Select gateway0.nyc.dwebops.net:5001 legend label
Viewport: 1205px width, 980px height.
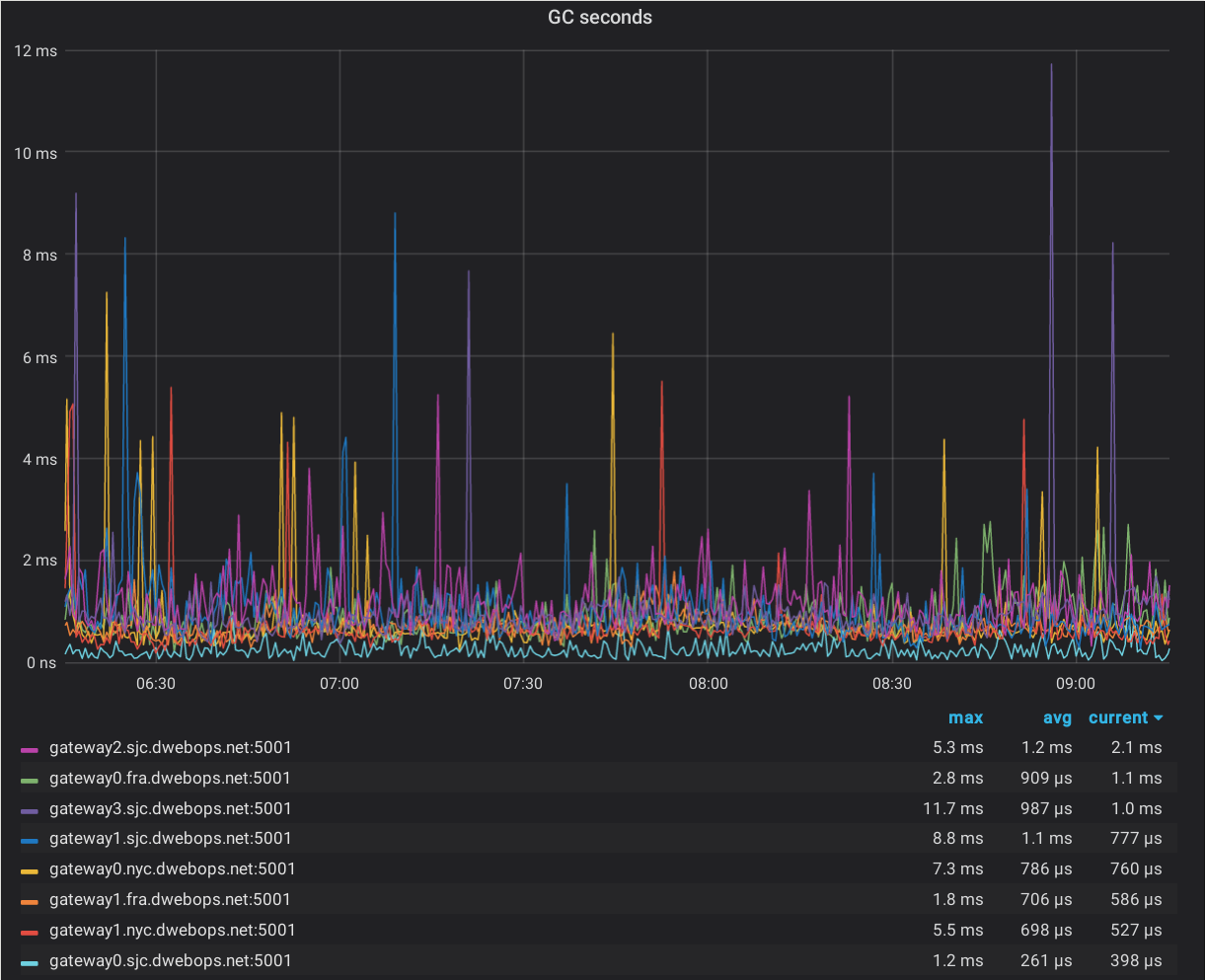pos(172,869)
